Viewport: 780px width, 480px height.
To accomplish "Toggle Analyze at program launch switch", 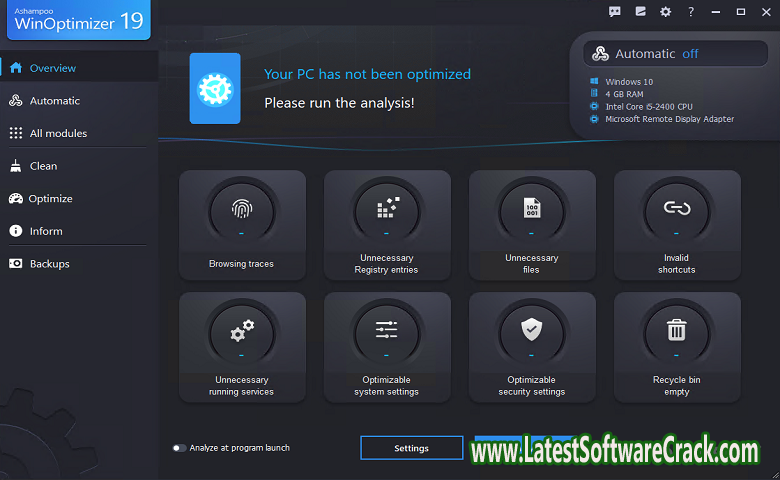I will click(x=179, y=448).
